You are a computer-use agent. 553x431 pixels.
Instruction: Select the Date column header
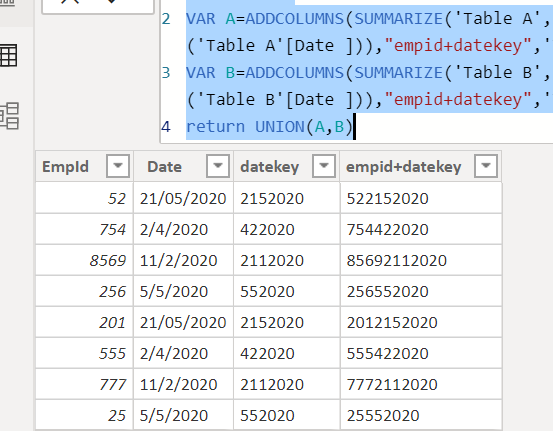coord(183,166)
